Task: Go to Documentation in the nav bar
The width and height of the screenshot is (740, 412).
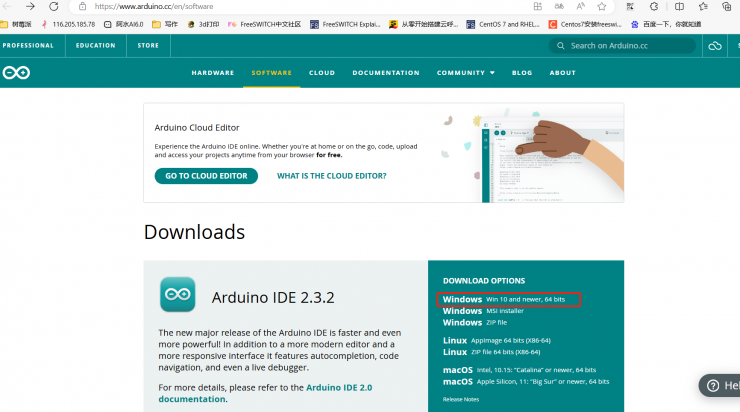Action: coord(386,73)
